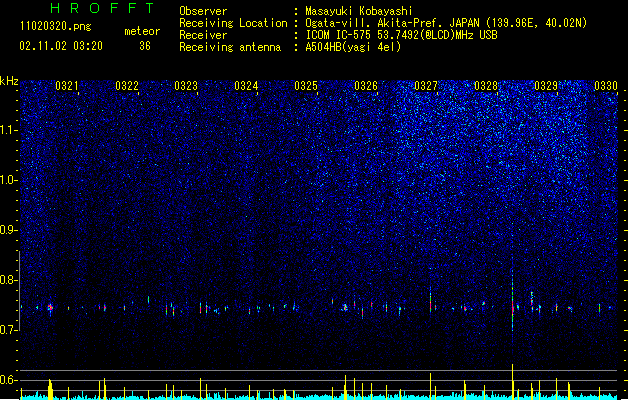Click the 0323 time marker
This screenshot has height=400, width=629.
pyautogui.click(x=186, y=85)
